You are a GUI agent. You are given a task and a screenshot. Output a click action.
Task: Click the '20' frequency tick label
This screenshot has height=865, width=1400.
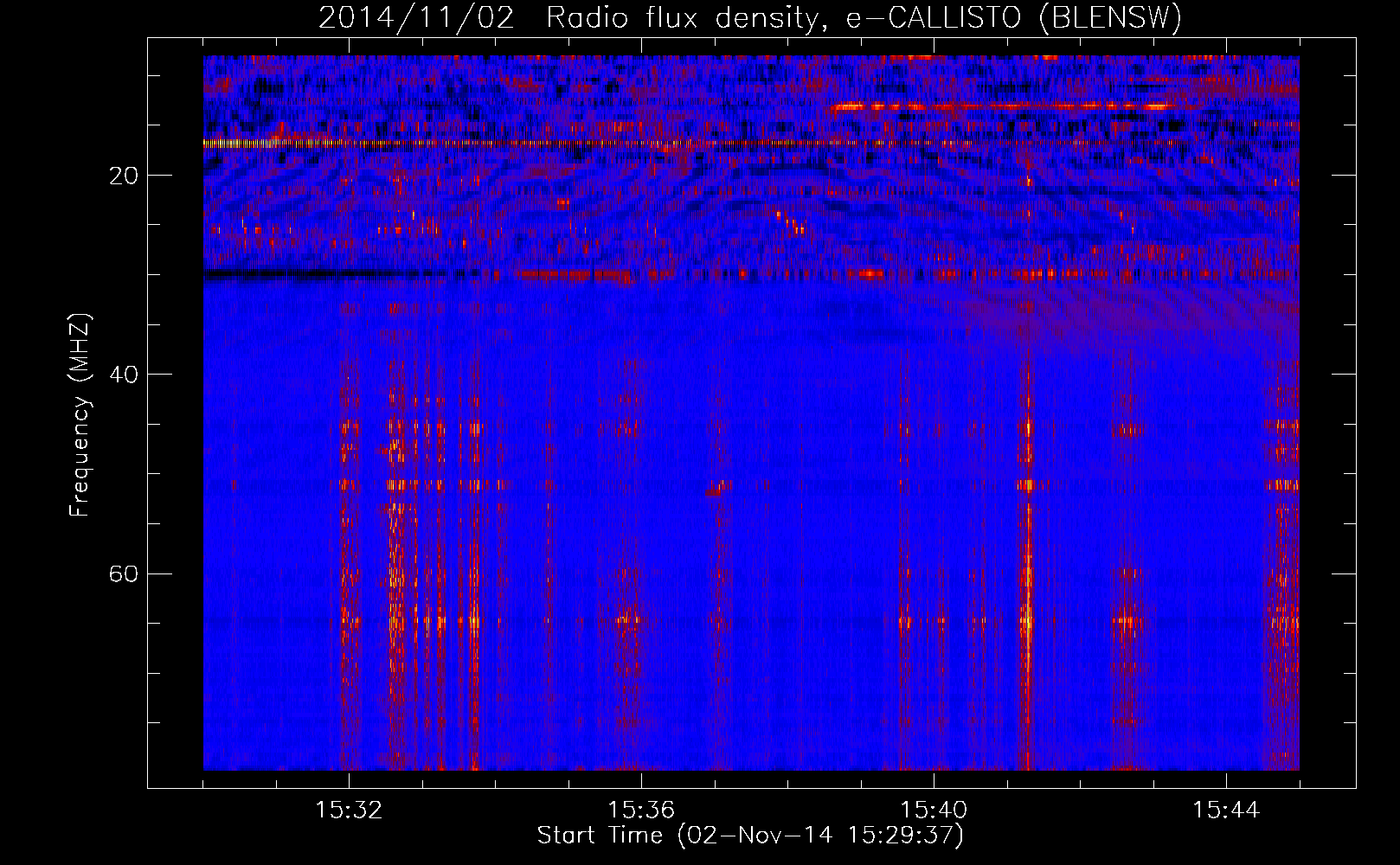124,176
